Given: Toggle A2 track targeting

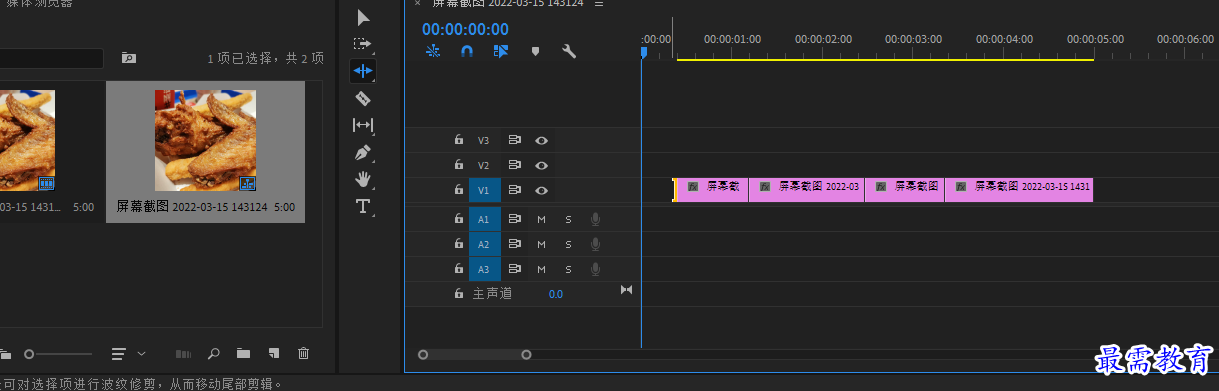Looking at the screenshot, I should 484,244.
